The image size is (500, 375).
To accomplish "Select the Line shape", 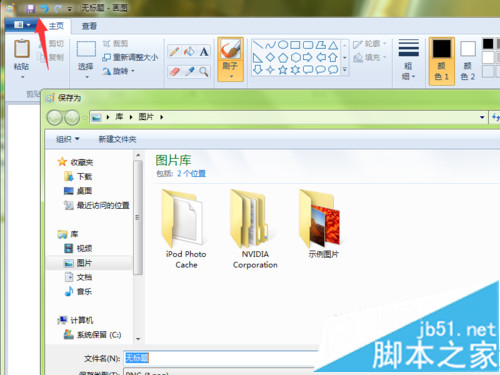I will tap(258, 45).
